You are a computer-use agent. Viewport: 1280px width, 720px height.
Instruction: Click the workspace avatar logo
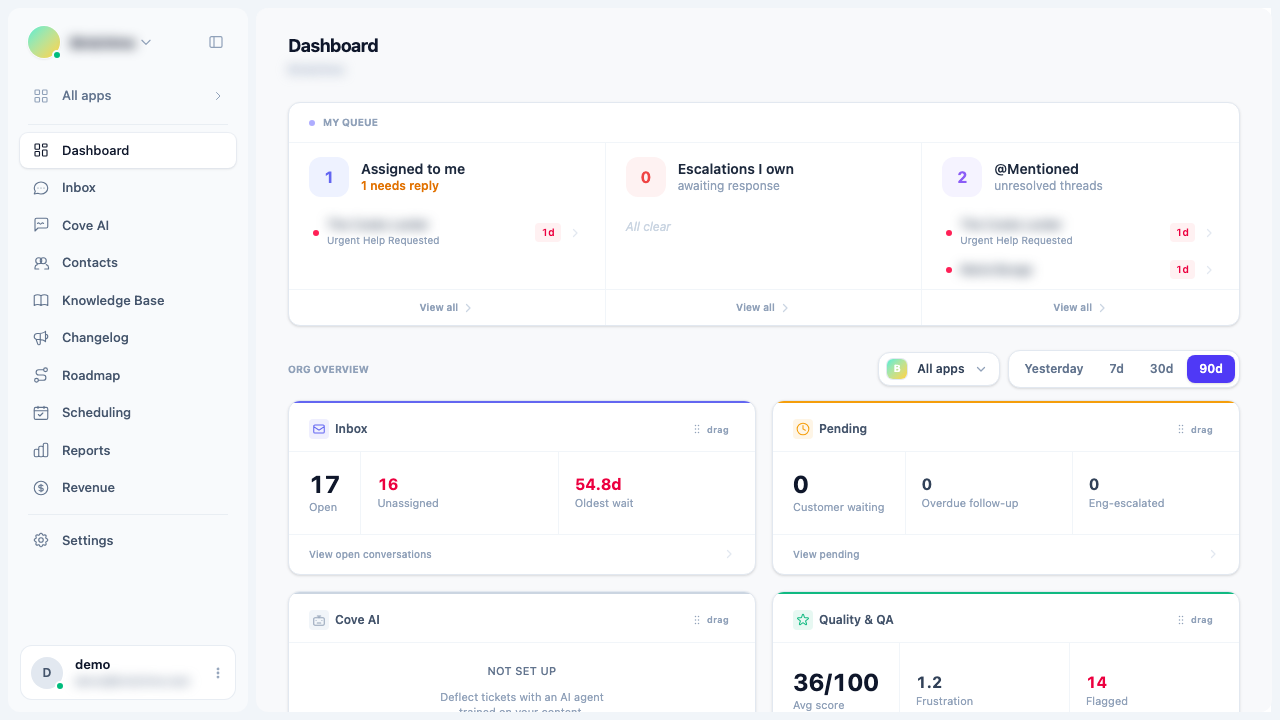pos(44,42)
